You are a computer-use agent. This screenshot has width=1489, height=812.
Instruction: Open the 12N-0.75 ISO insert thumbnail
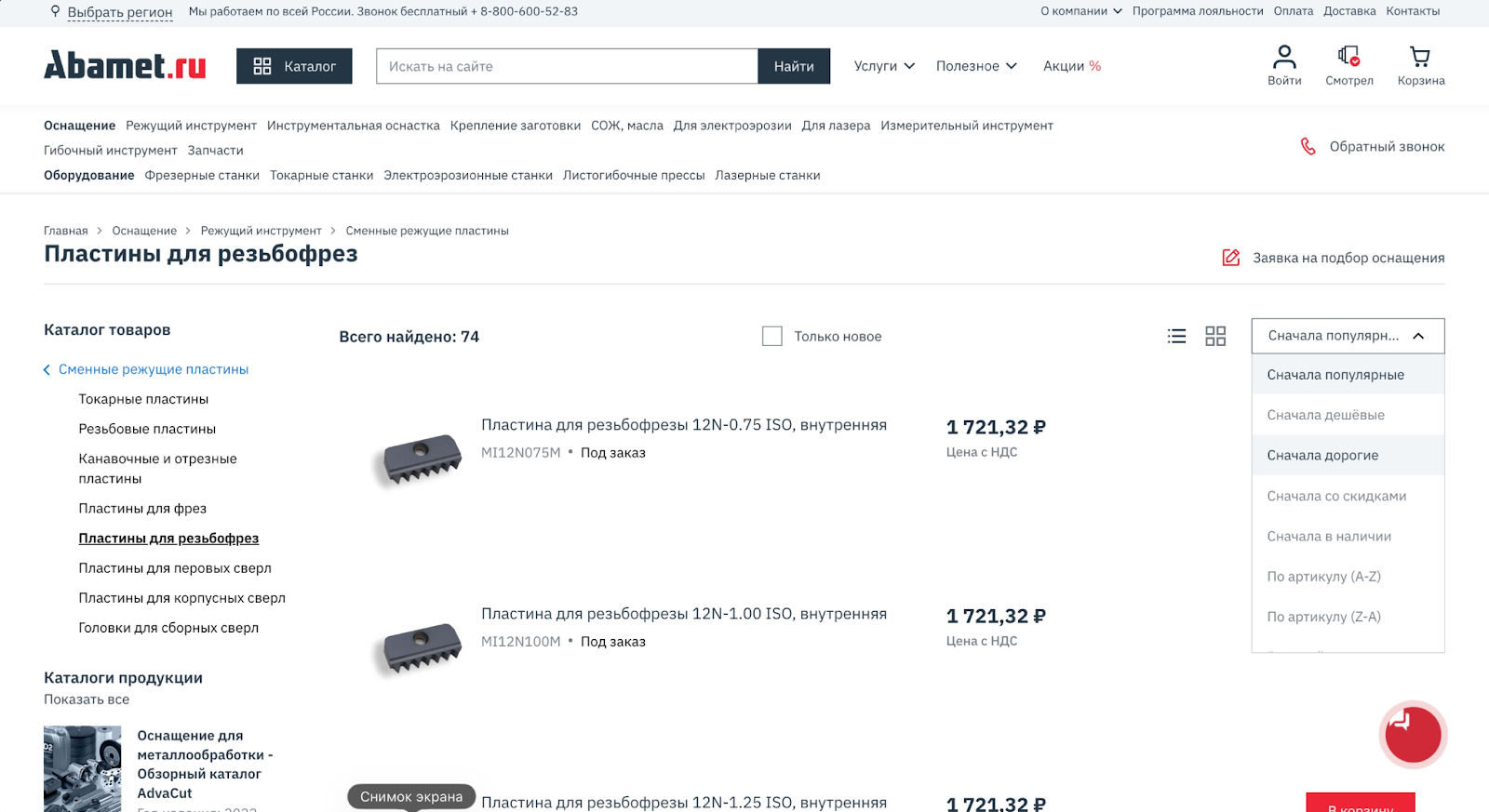[423, 457]
